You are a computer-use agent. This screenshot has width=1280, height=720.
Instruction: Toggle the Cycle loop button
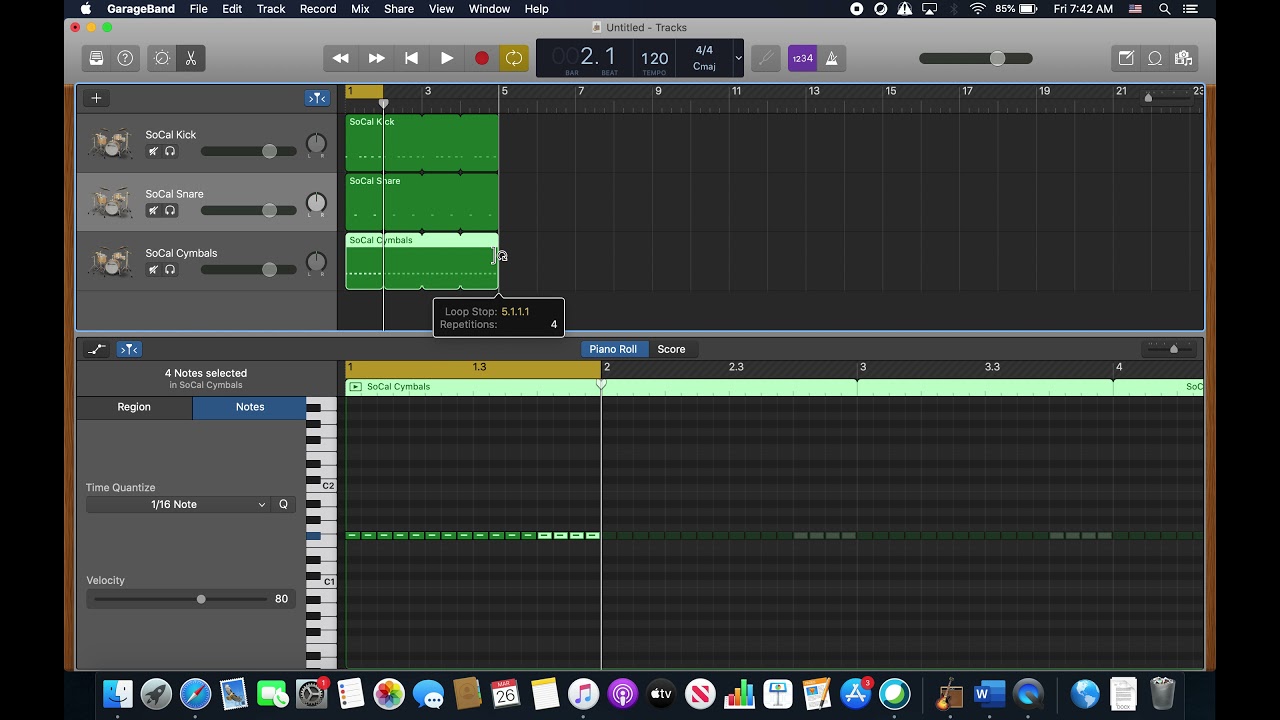tap(514, 58)
